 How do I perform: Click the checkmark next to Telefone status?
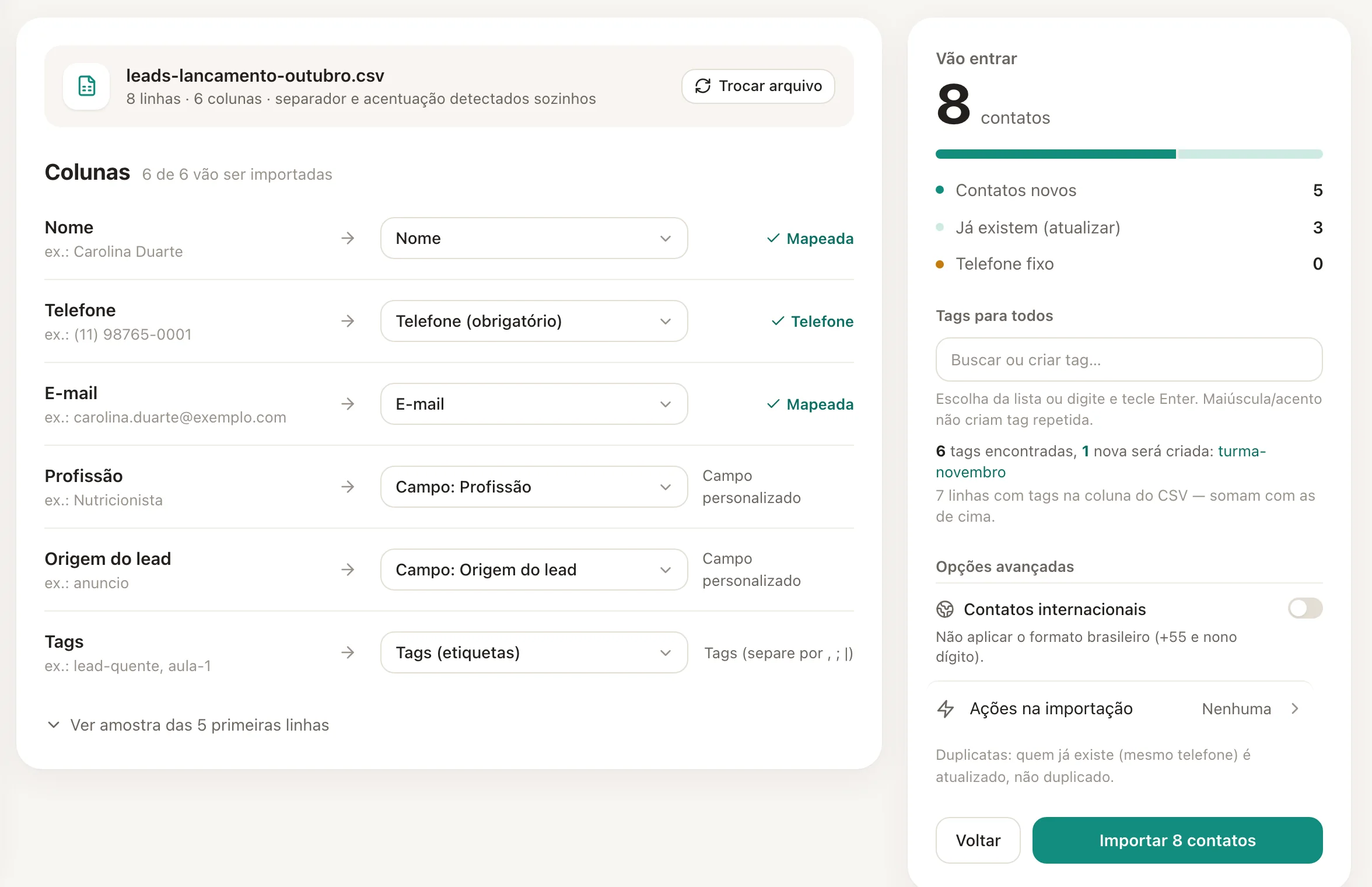(778, 321)
